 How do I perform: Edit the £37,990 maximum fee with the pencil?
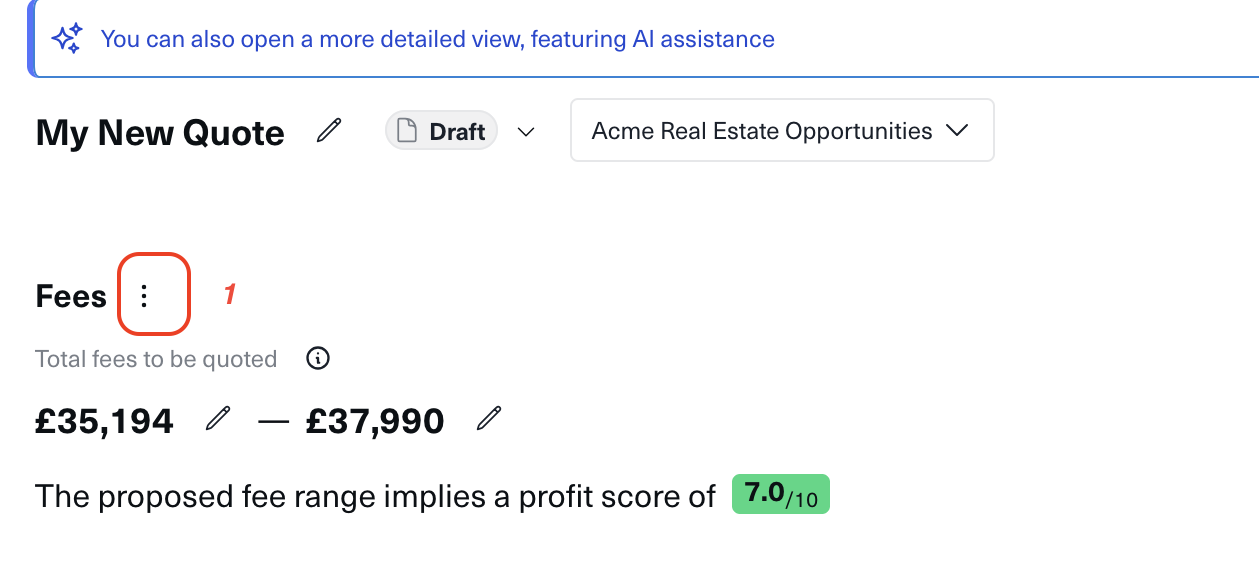[x=488, y=419]
